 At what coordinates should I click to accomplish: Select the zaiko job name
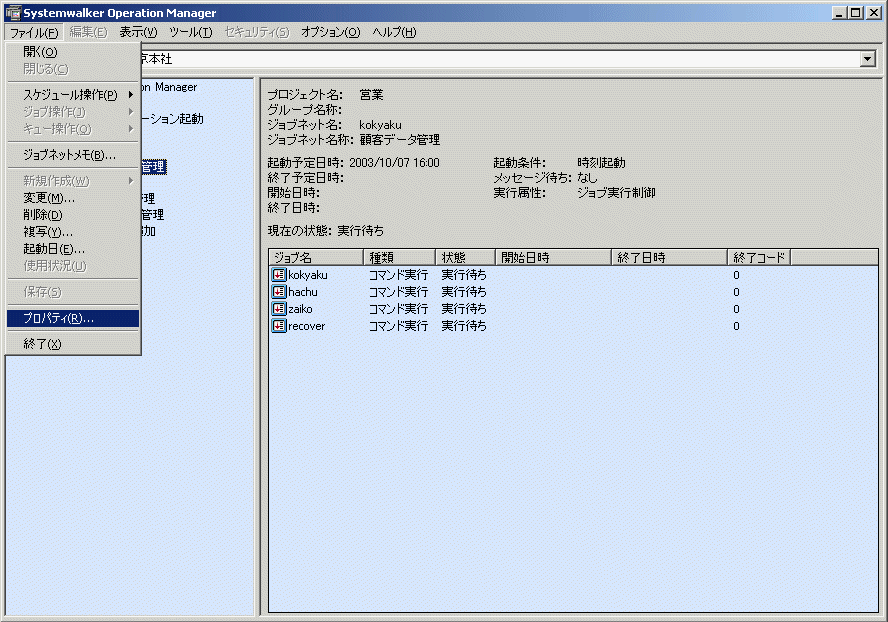click(300, 309)
